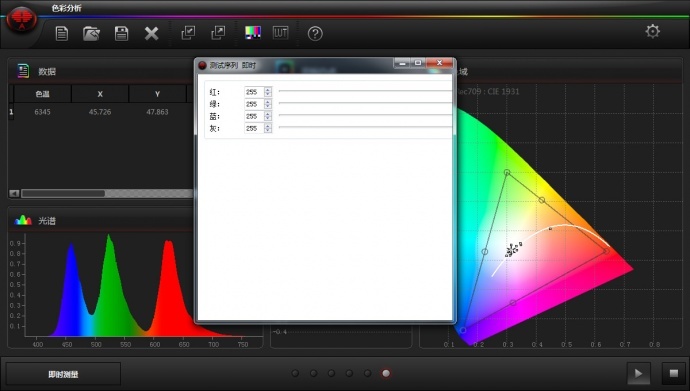690x391 pixels.
Task: Open settings with the gear icon
Action: point(653,31)
